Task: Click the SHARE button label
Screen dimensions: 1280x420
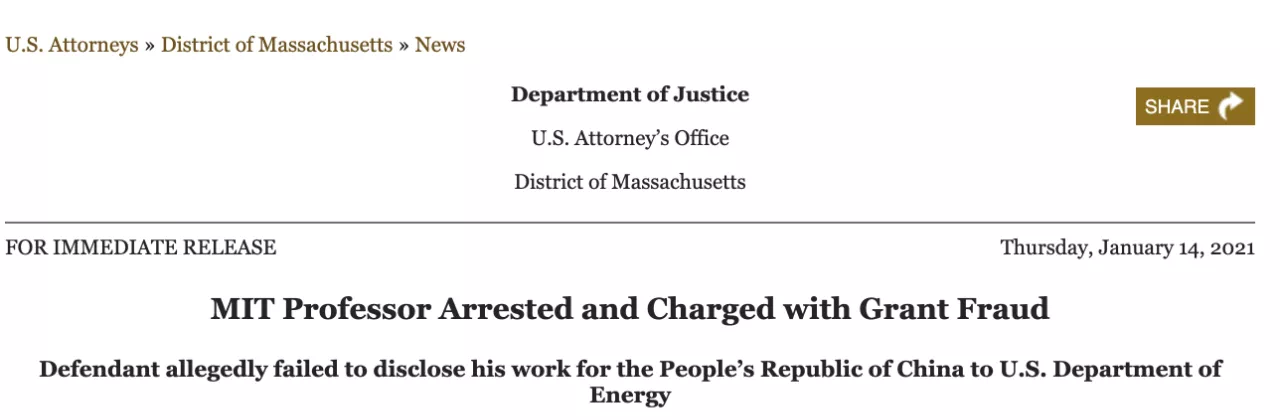Action: pos(1177,107)
